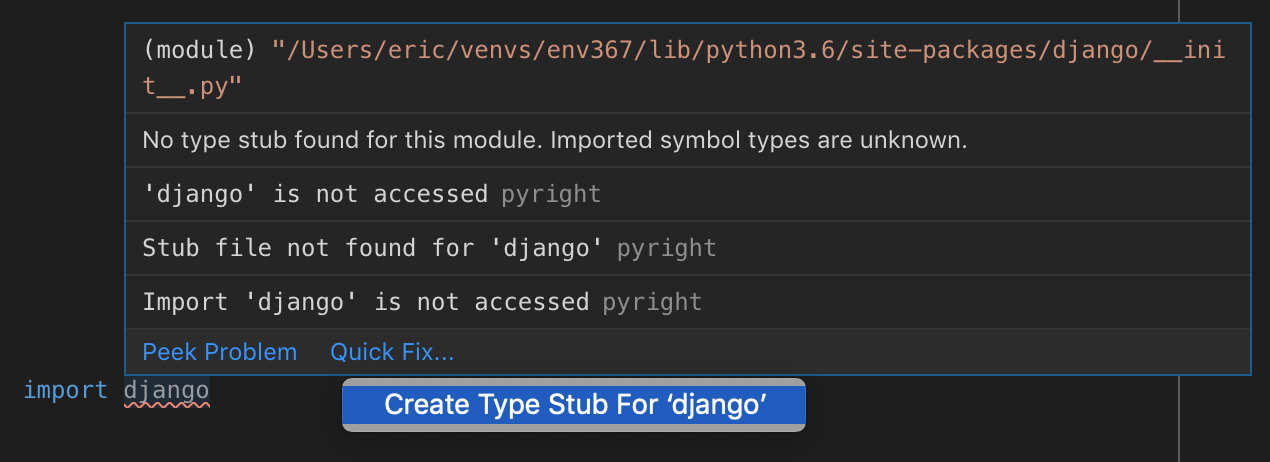Click the "'django' is not accessed" diagnostic
Viewport: 1270px width, 462px height.
315,194
